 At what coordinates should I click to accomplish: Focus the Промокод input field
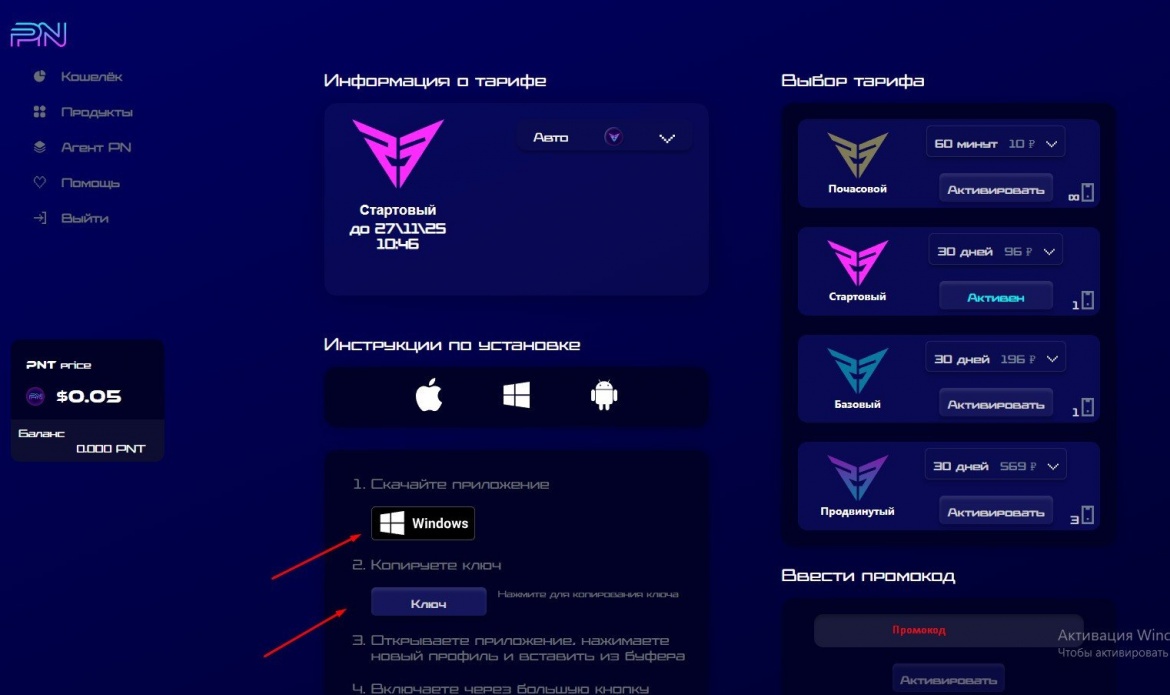coord(948,631)
